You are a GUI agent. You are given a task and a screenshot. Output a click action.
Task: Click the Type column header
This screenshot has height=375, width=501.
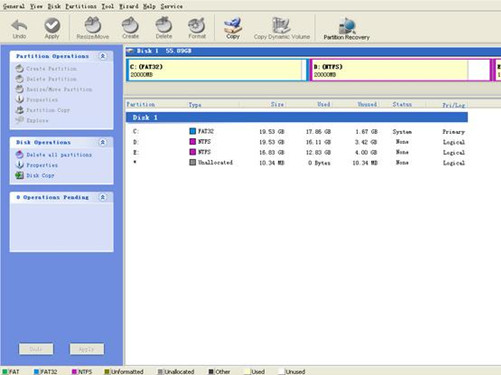pos(195,105)
